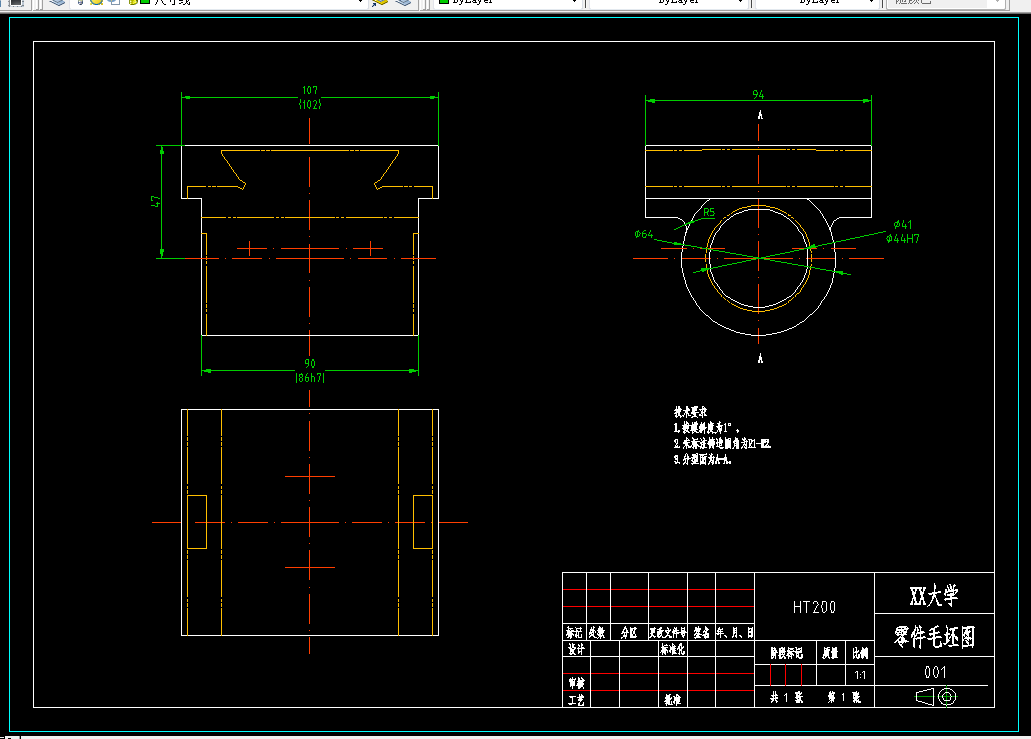The height and width of the screenshot is (739, 1031).
Task: Open the green ByLayer color dropdown
Action: coord(507,2)
